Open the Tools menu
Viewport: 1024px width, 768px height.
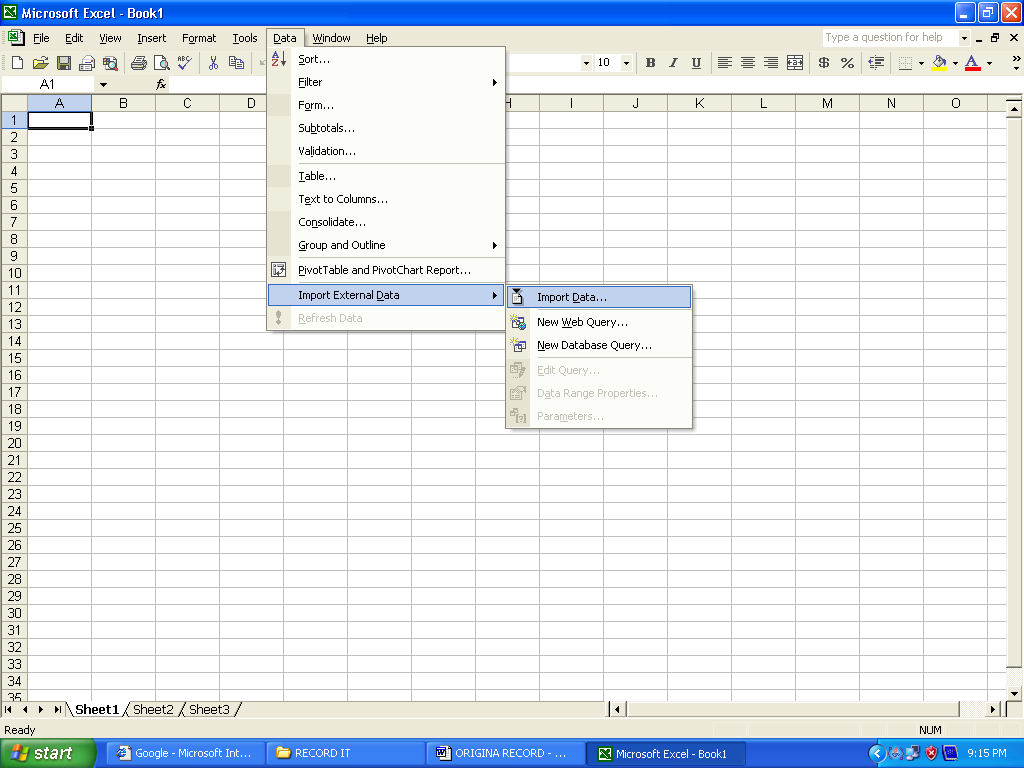click(245, 38)
